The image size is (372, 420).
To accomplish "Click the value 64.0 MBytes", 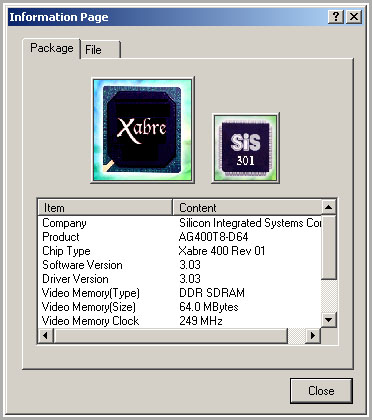I will (209, 307).
